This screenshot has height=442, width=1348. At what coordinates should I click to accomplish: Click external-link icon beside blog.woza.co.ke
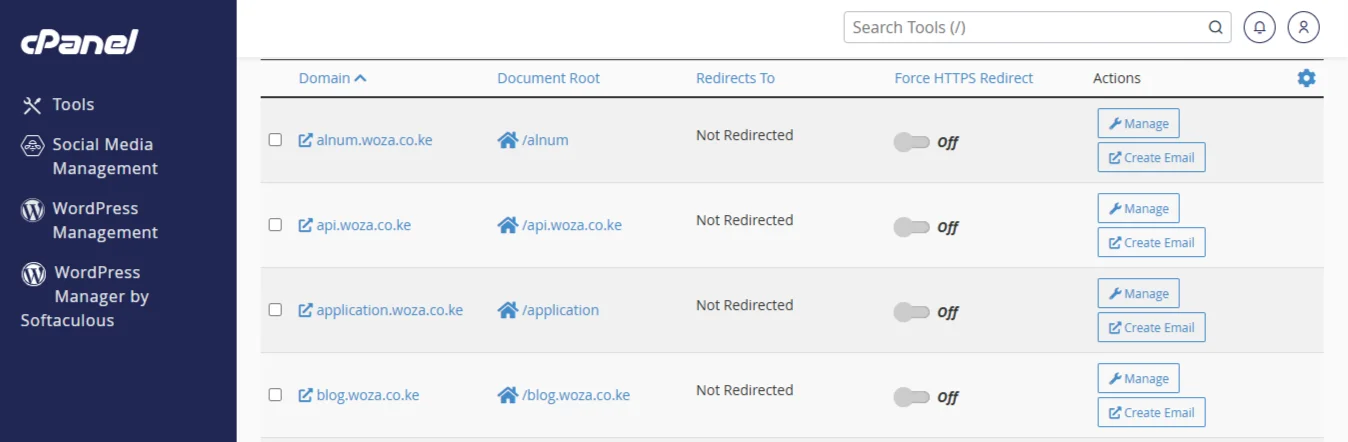pos(306,395)
